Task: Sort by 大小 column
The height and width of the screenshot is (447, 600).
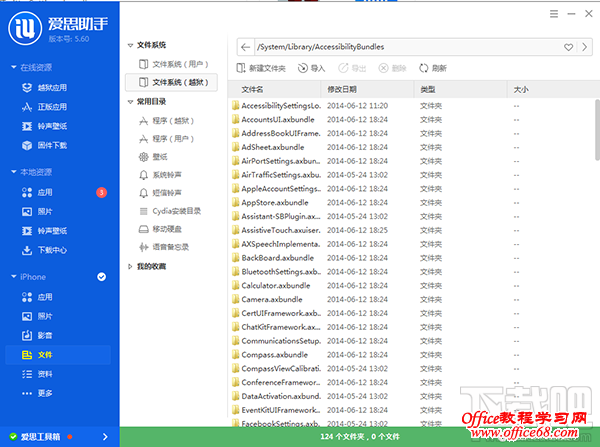Action: coord(553,90)
